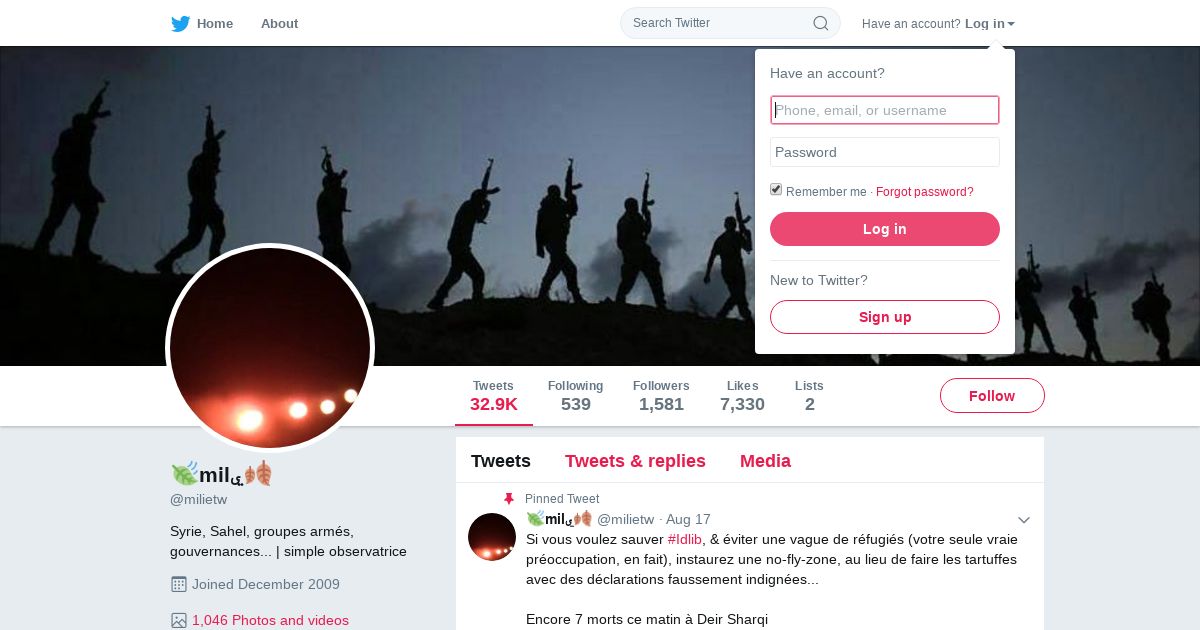This screenshot has height=630, width=1200.
Task: Click the Password input field
Action: tap(885, 152)
